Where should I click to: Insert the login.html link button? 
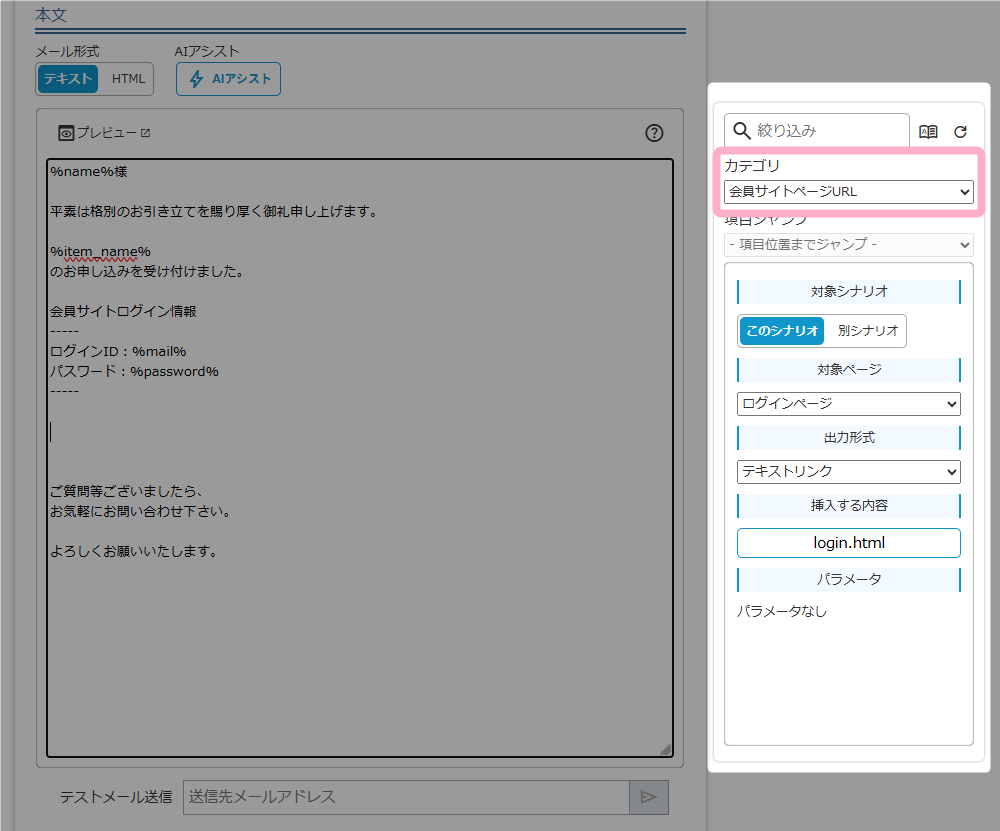[848, 543]
